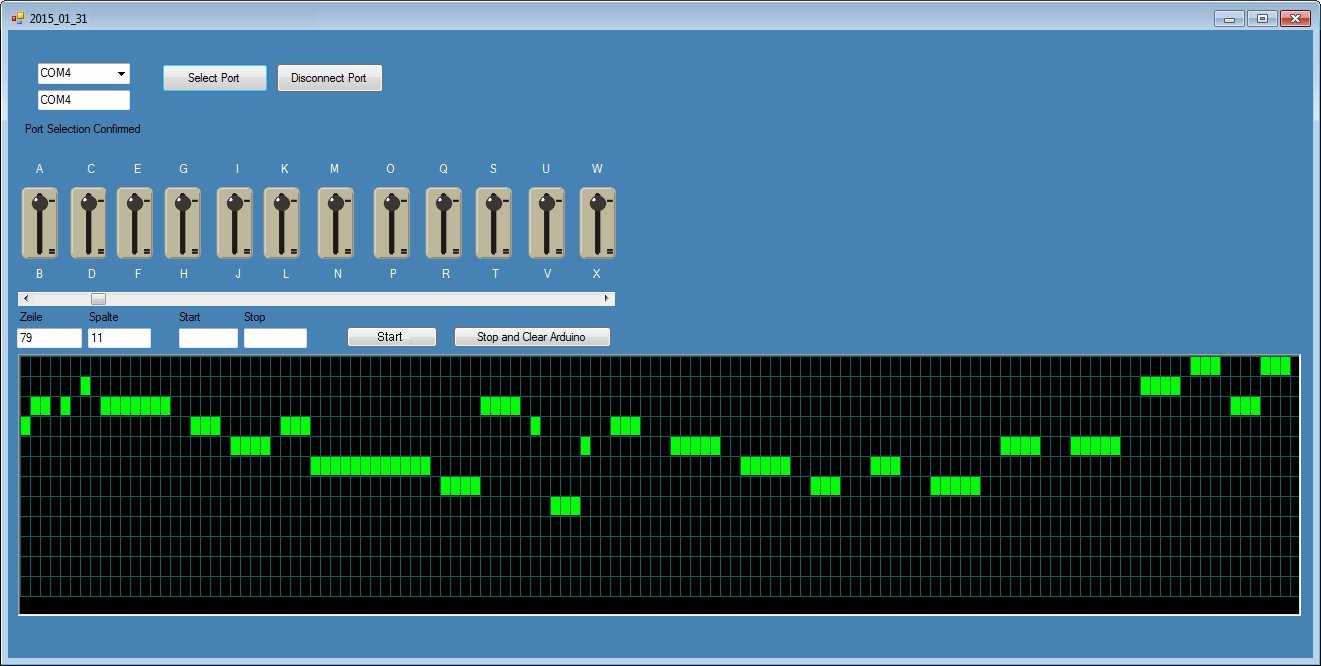Toggle the E/F switch
Viewport: 1321px width, 666px height.
tap(135, 223)
